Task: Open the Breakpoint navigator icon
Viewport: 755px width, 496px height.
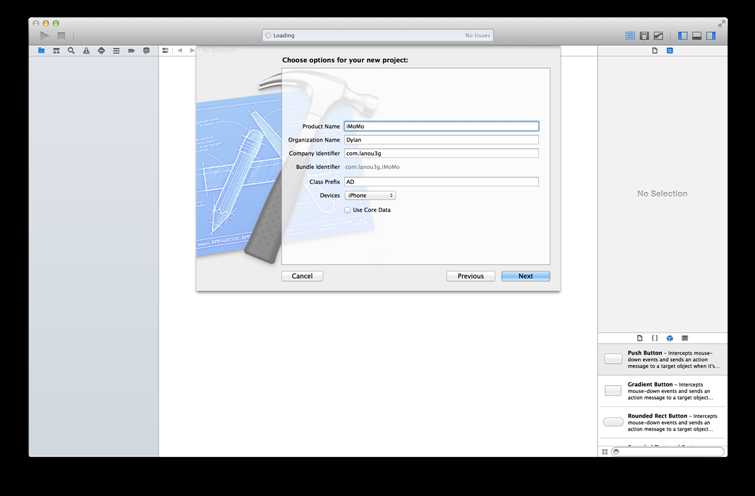Action: point(131,51)
